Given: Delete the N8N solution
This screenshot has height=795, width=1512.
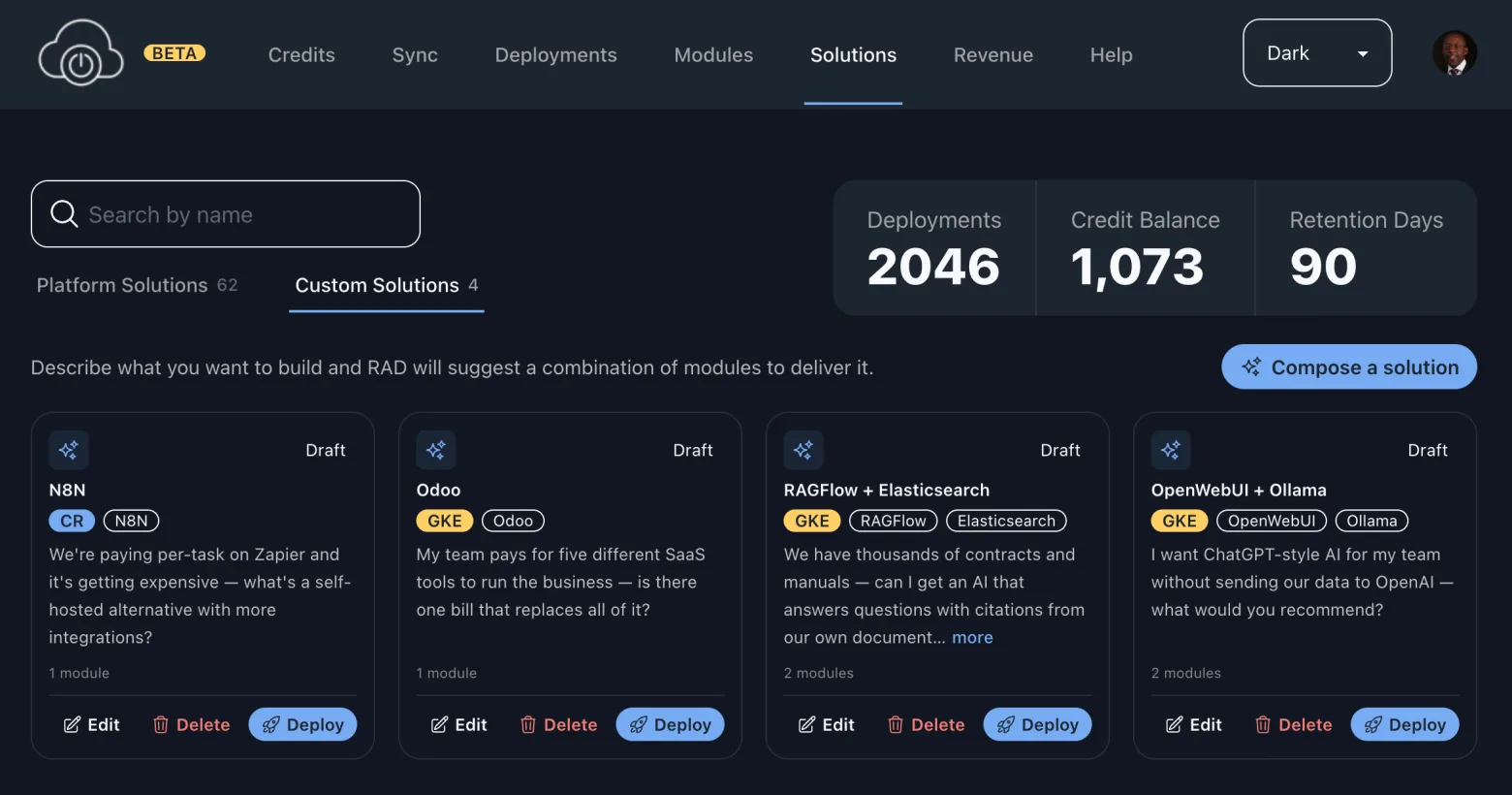Looking at the screenshot, I should pyautogui.click(x=191, y=724).
